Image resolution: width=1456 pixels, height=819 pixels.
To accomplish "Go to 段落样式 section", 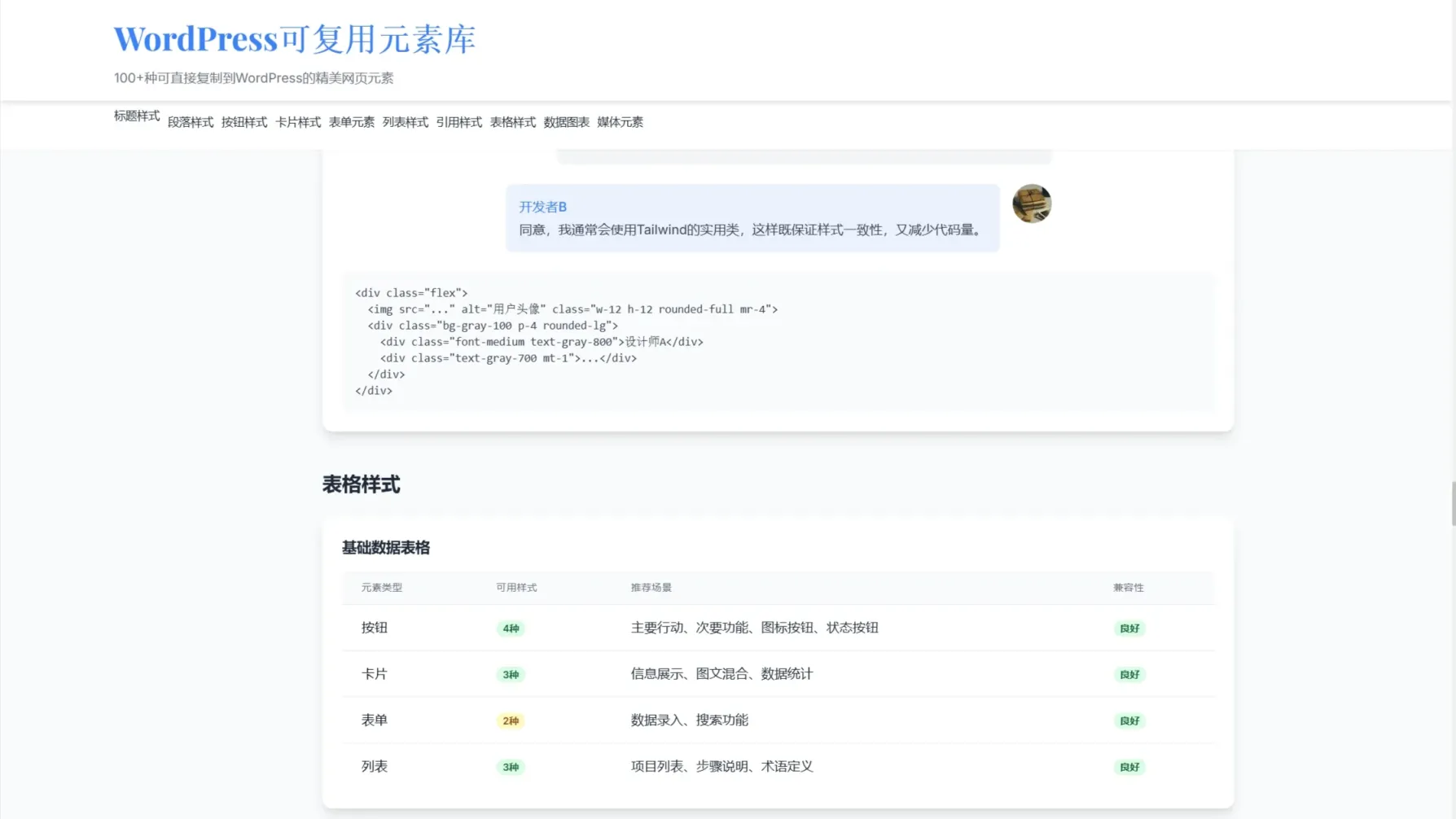I will 191,122.
